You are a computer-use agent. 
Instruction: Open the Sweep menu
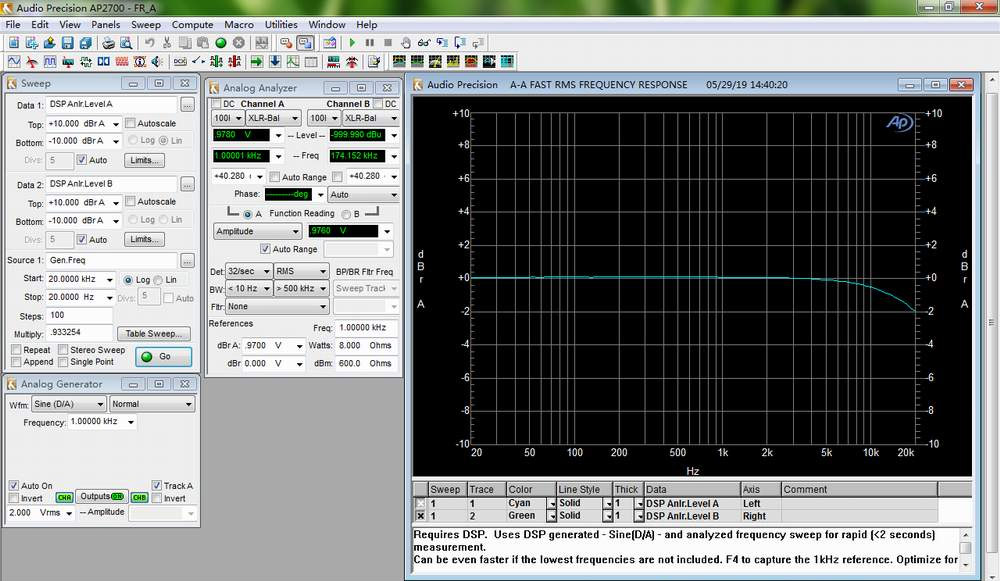point(146,24)
